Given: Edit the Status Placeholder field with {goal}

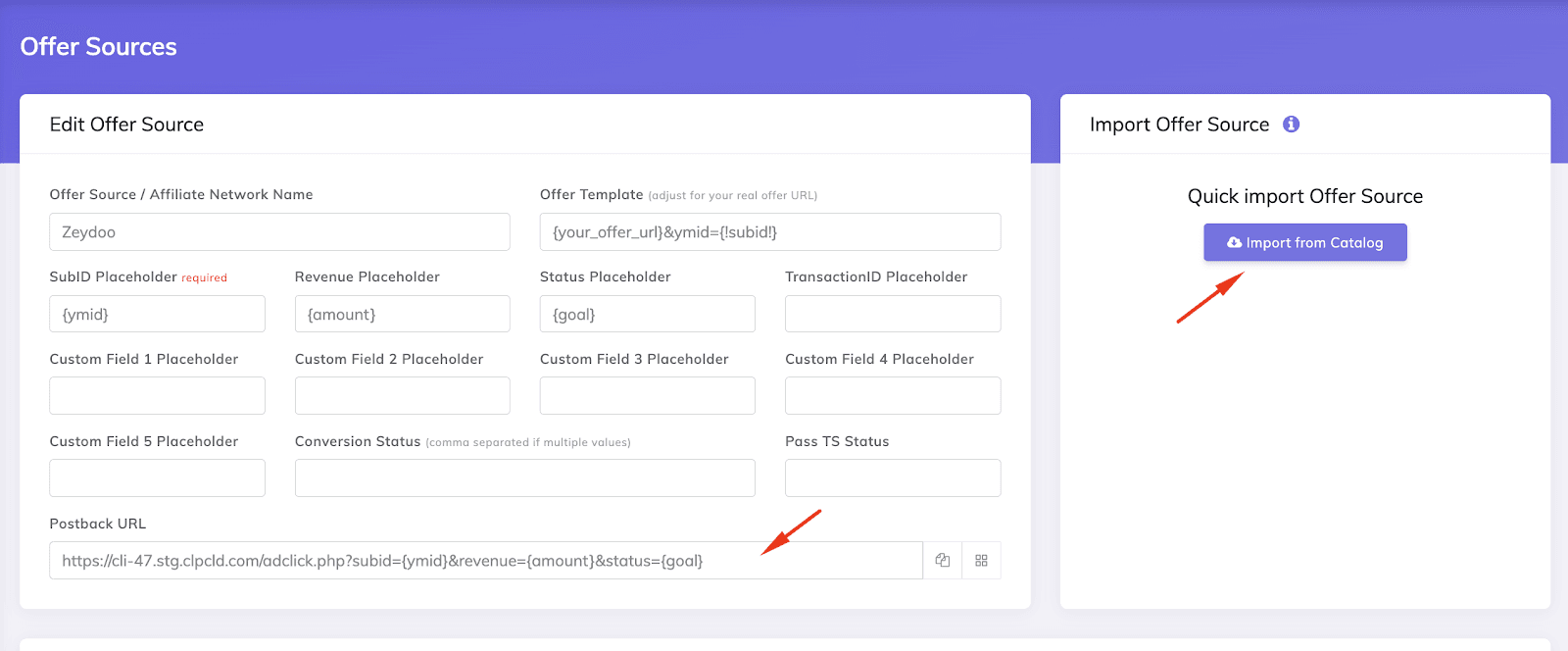Looking at the screenshot, I should click(647, 315).
